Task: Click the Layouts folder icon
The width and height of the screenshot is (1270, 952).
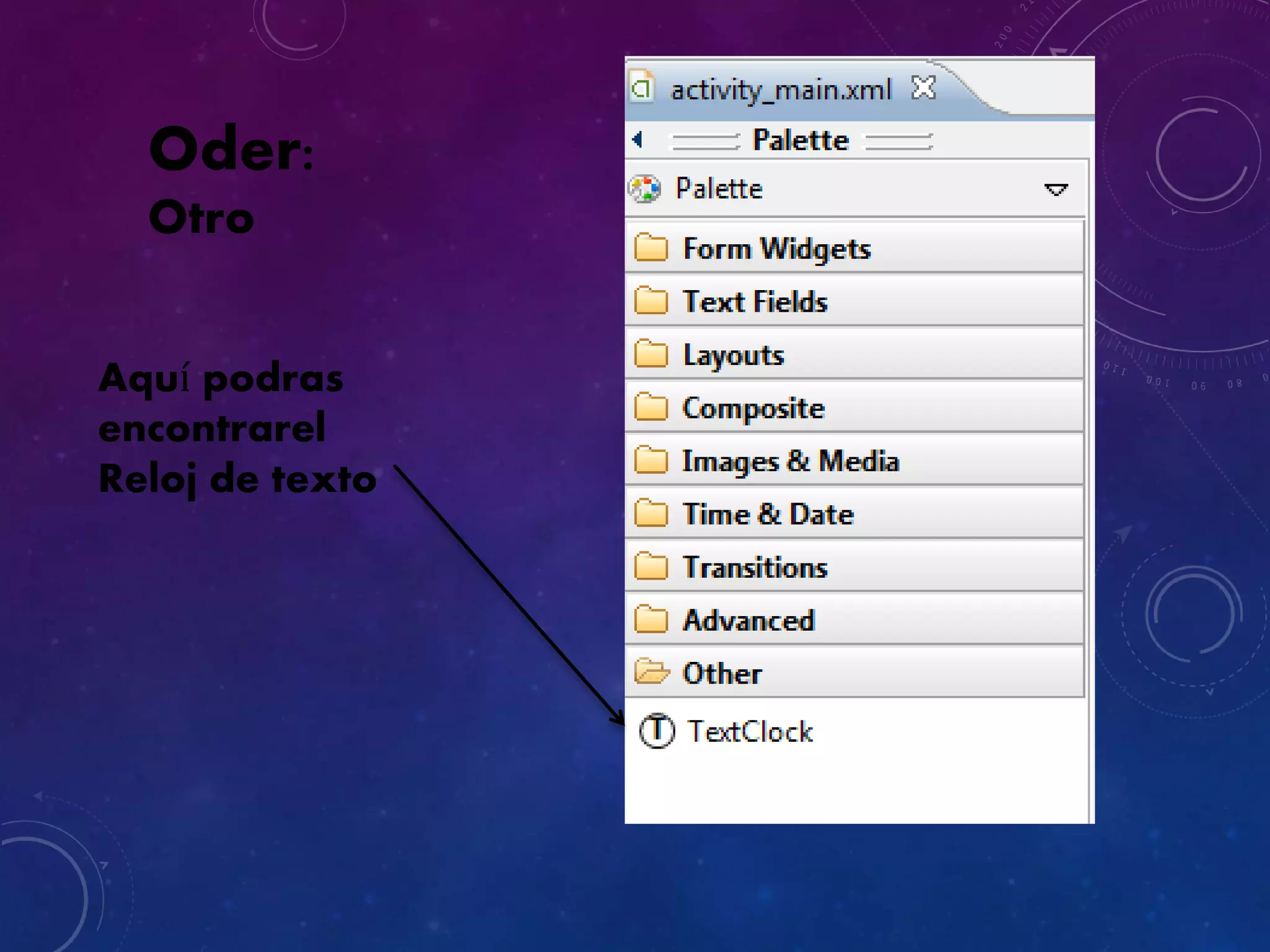Action: pos(651,355)
